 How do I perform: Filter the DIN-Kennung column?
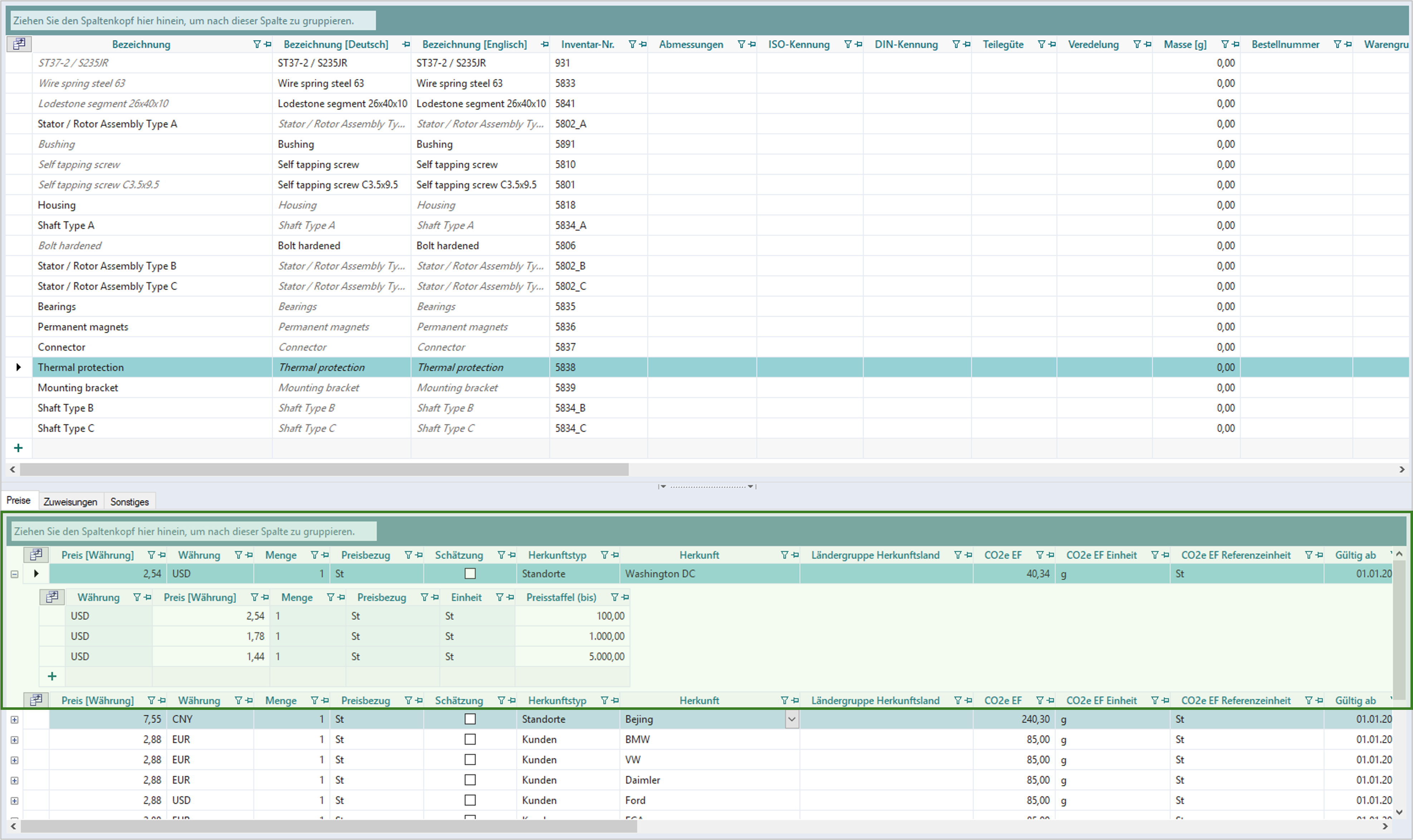click(956, 44)
